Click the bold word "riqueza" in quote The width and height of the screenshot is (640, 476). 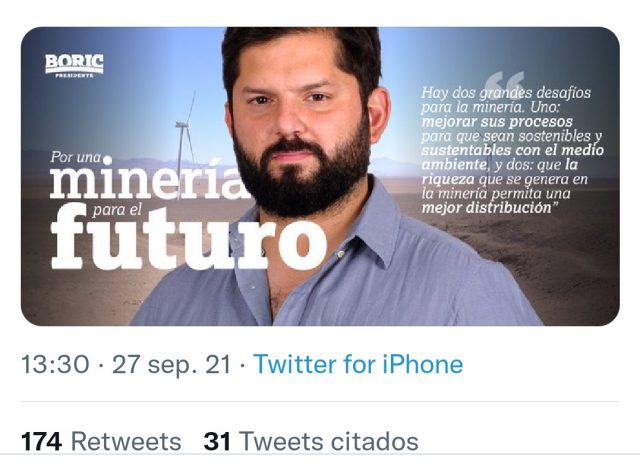(x=448, y=179)
